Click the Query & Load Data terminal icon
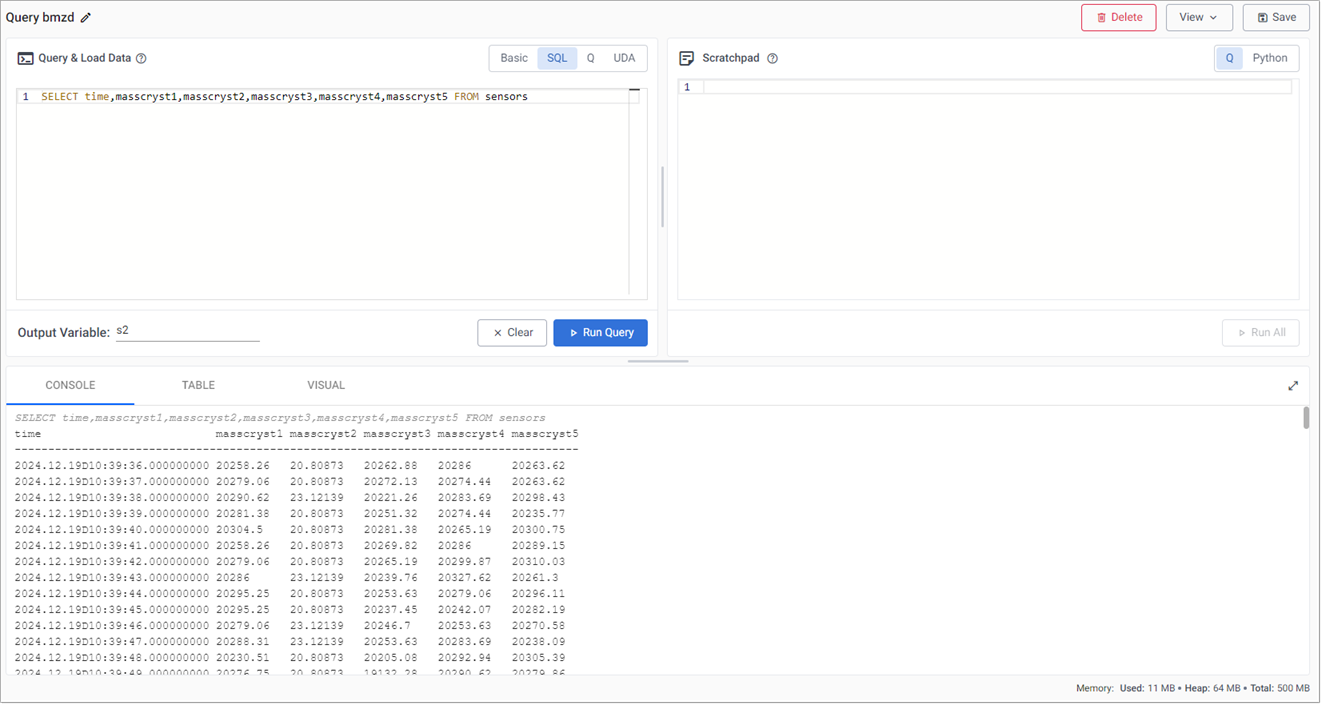 coord(25,58)
